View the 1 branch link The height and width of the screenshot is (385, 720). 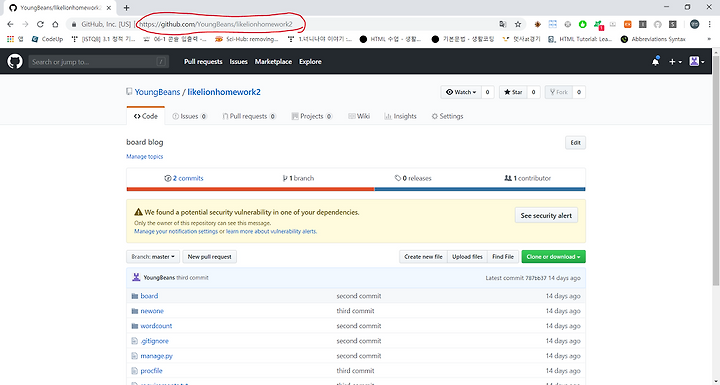coord(298,178)
